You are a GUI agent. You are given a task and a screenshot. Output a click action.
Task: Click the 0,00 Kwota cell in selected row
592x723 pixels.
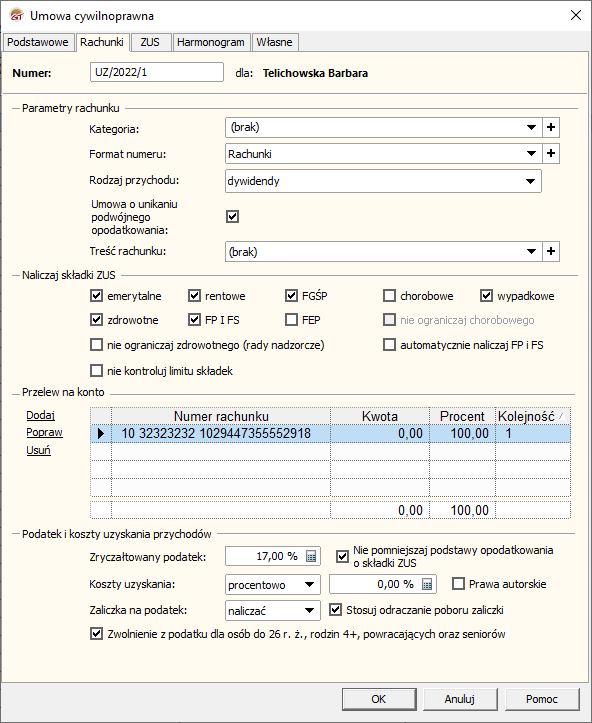pos(379,433)
